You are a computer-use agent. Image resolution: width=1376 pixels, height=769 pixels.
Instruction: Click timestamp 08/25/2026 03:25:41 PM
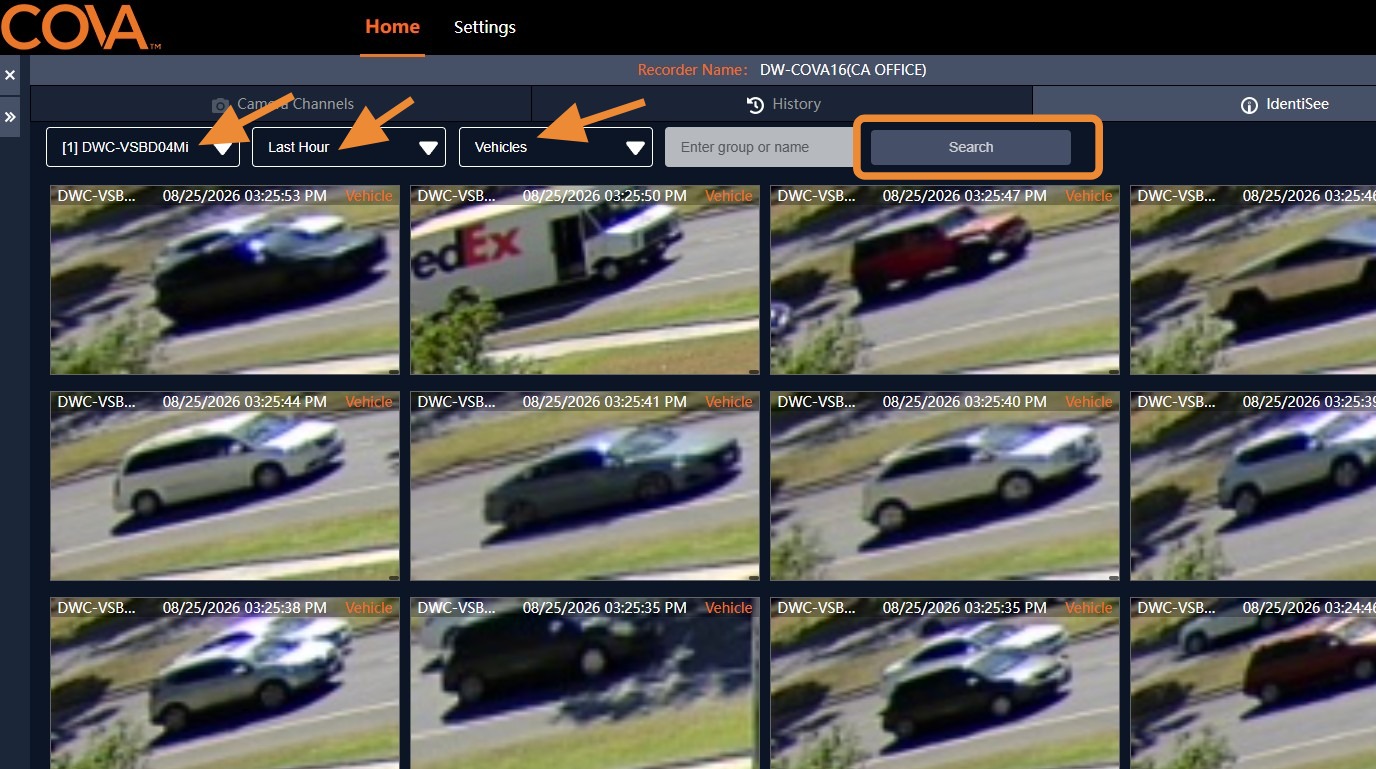click(x=605, y=402)
